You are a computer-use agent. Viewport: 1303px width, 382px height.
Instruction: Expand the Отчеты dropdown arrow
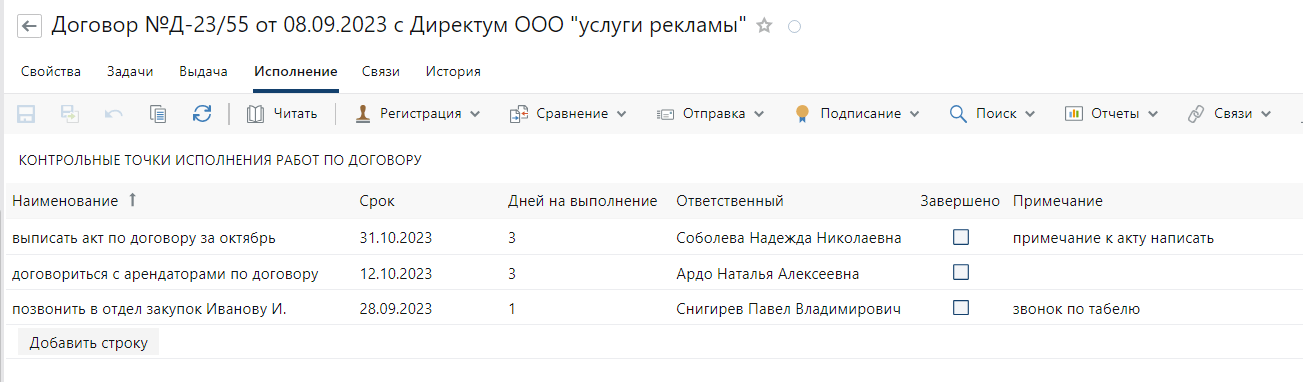point(1153,114)
